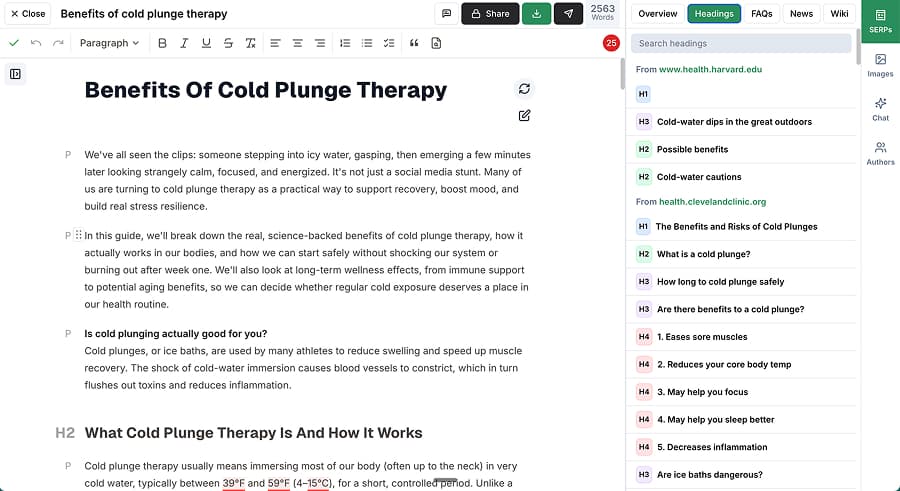This screenshot has width=900, height=491.
Task: Insert a numbered list
Action: click(345, 43)
